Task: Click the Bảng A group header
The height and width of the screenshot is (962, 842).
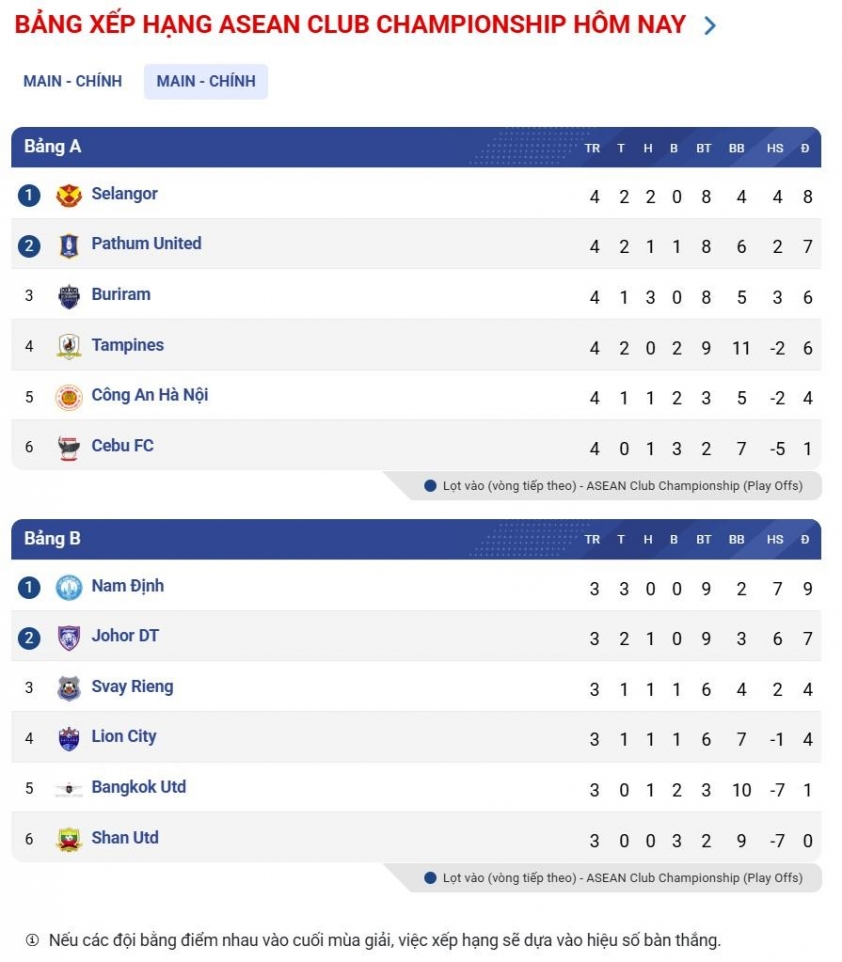Action: tap(53, 147)
